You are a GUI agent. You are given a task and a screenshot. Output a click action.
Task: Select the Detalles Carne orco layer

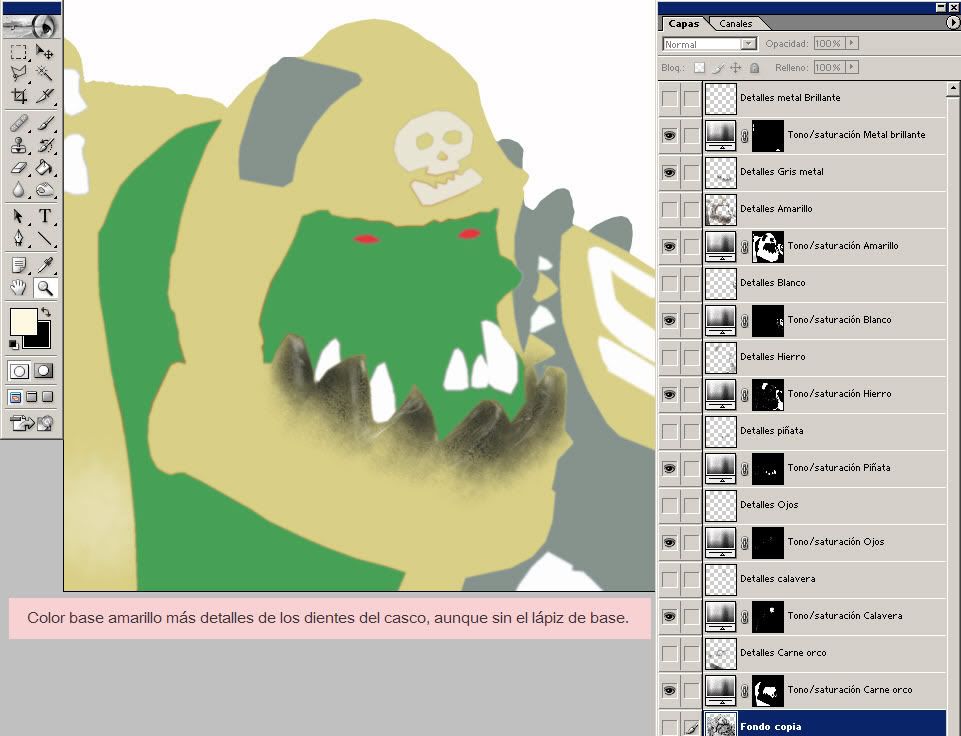click(824, 653)
